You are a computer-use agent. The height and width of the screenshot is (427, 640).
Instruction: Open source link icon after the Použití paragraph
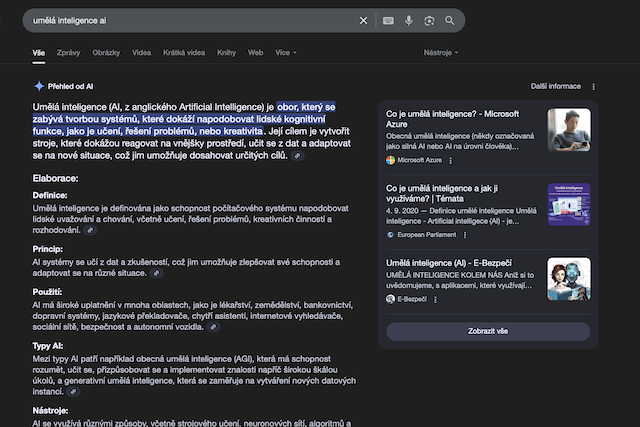(x=213, y=327)
